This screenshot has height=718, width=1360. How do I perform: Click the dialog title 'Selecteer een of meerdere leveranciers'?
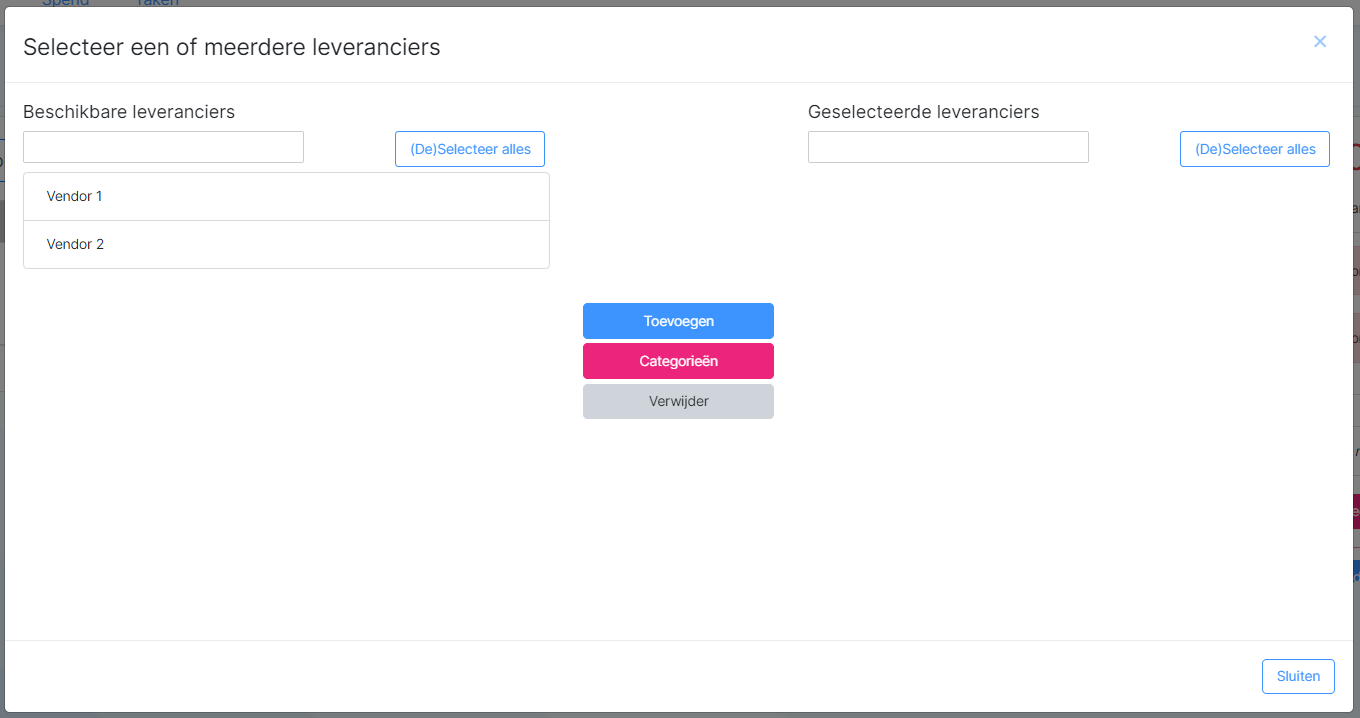tap(232, 47)
